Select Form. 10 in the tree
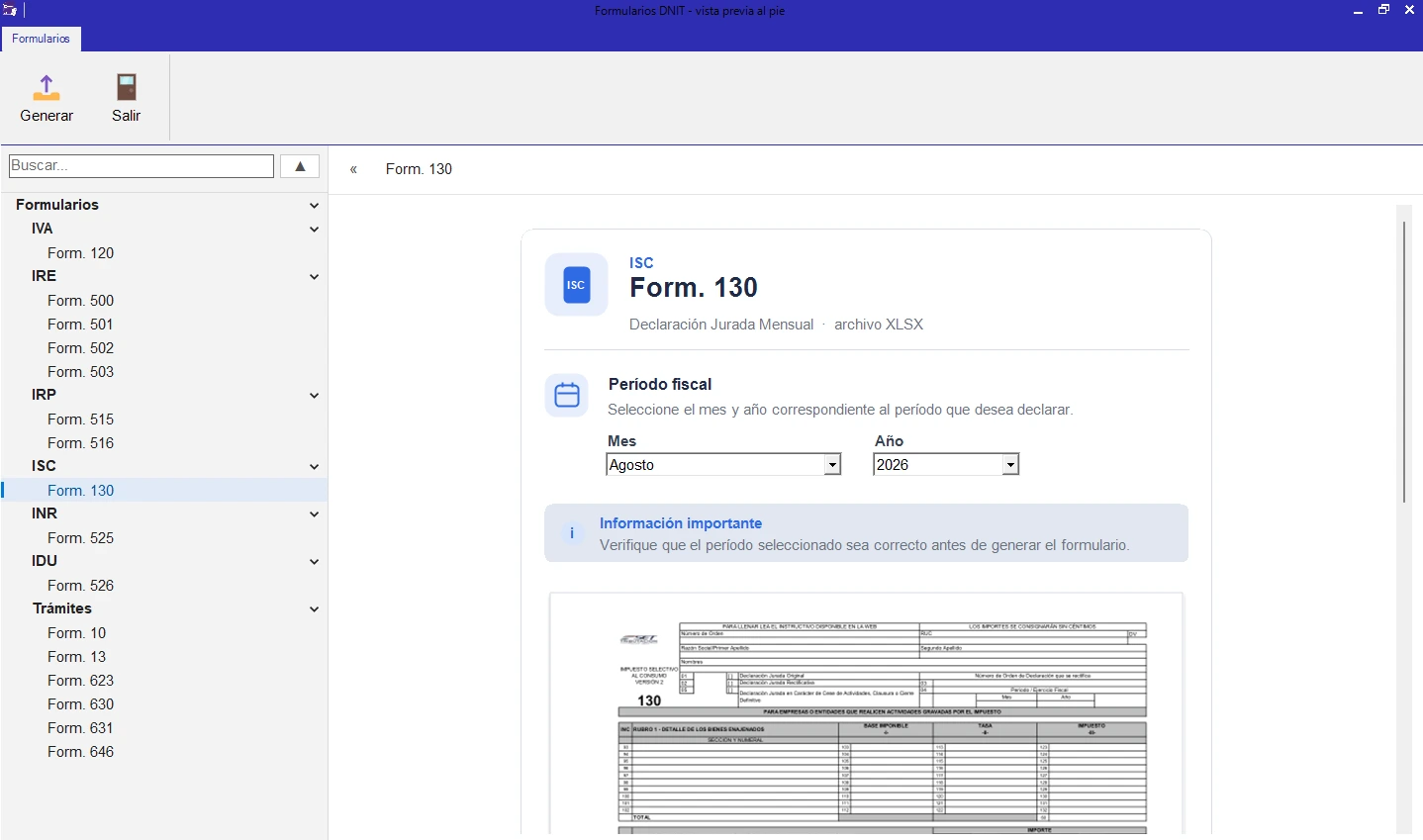Viewport: 1423px width, 840px height. pyautogui.click(x=76, y=633)
